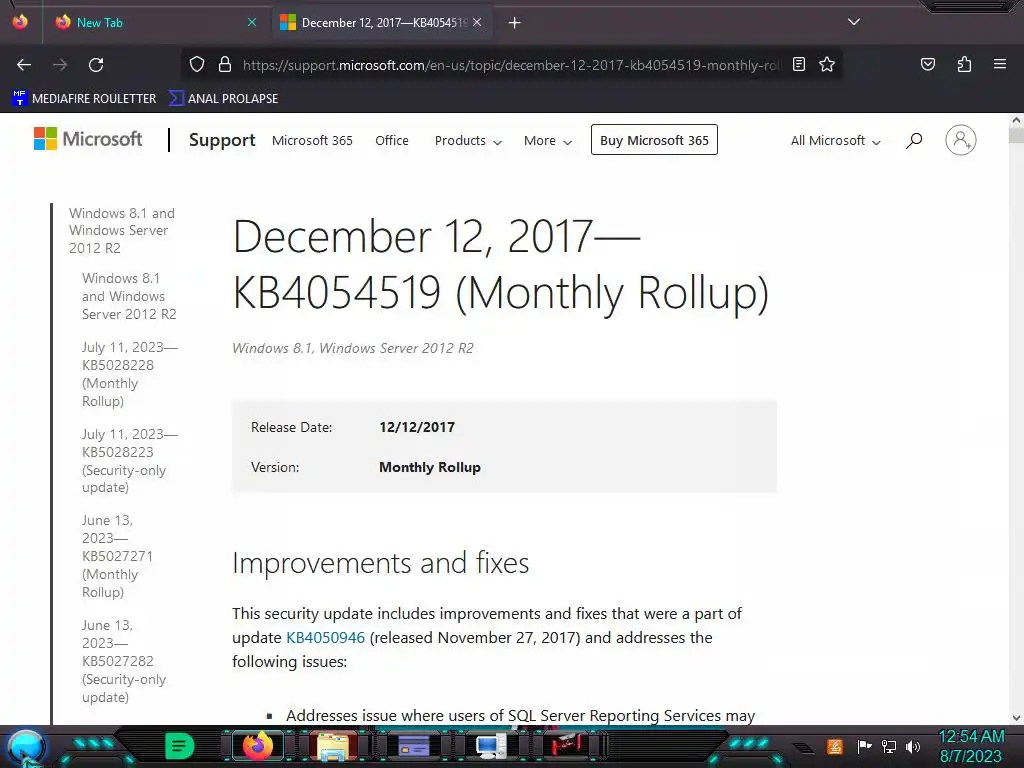
Task: Open the taskbar clock showing 12:54 AM
Action: pyautogui.click(x=971, y=746)
